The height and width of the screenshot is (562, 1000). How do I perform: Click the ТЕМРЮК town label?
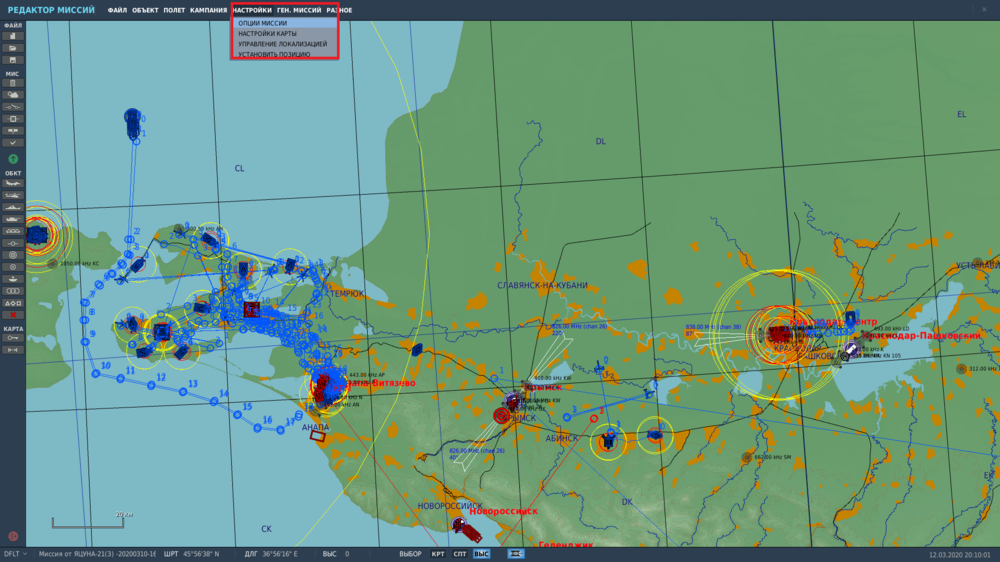(x=347, y=293)
